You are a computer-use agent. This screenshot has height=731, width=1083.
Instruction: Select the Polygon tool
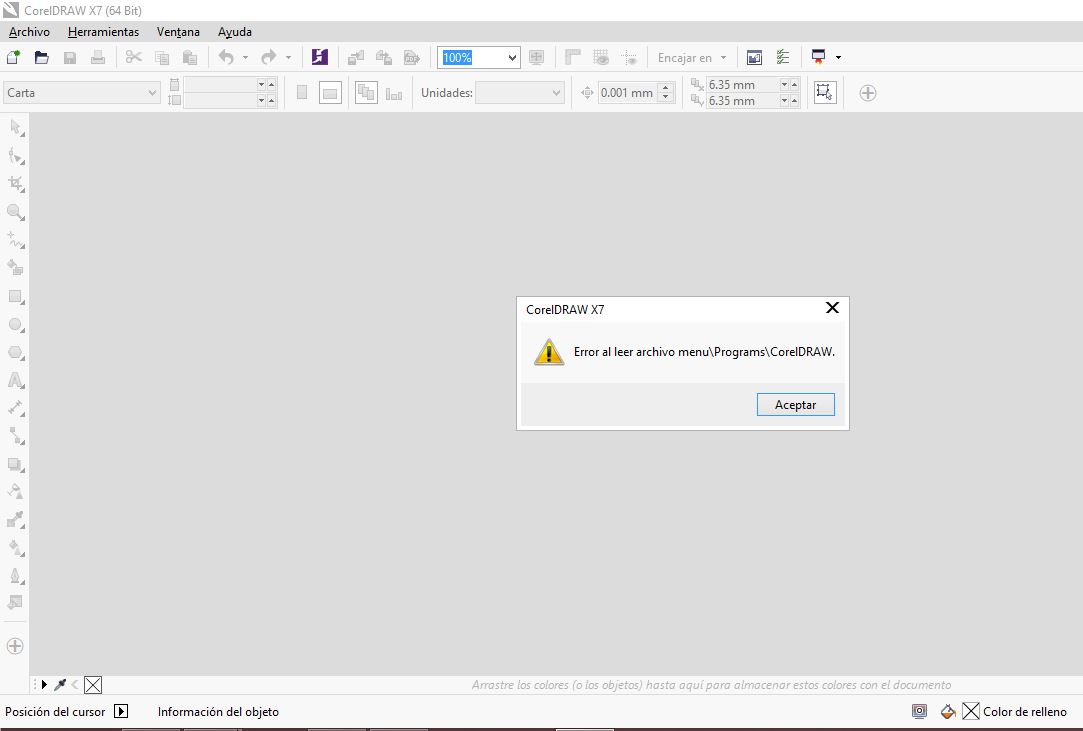click(x=16, y=352)
